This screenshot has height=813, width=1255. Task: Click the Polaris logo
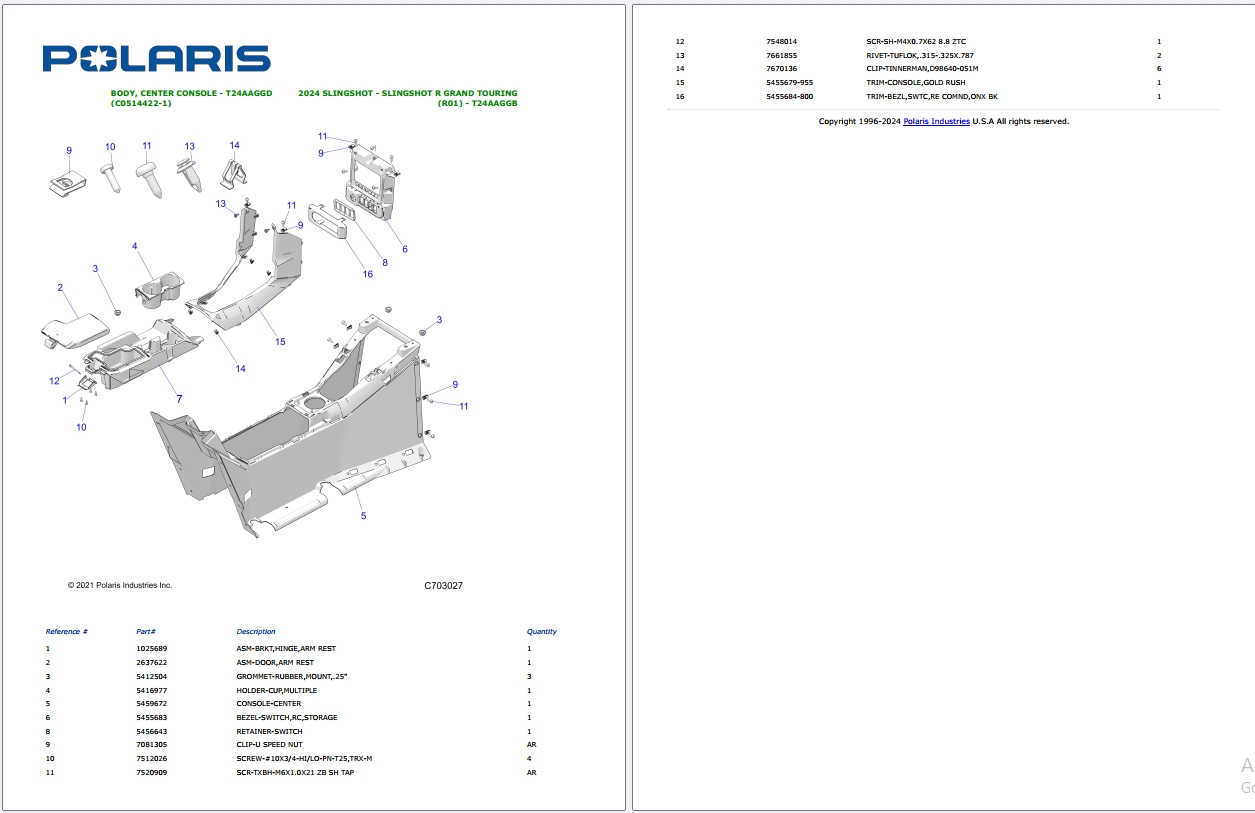pos(156,59)
